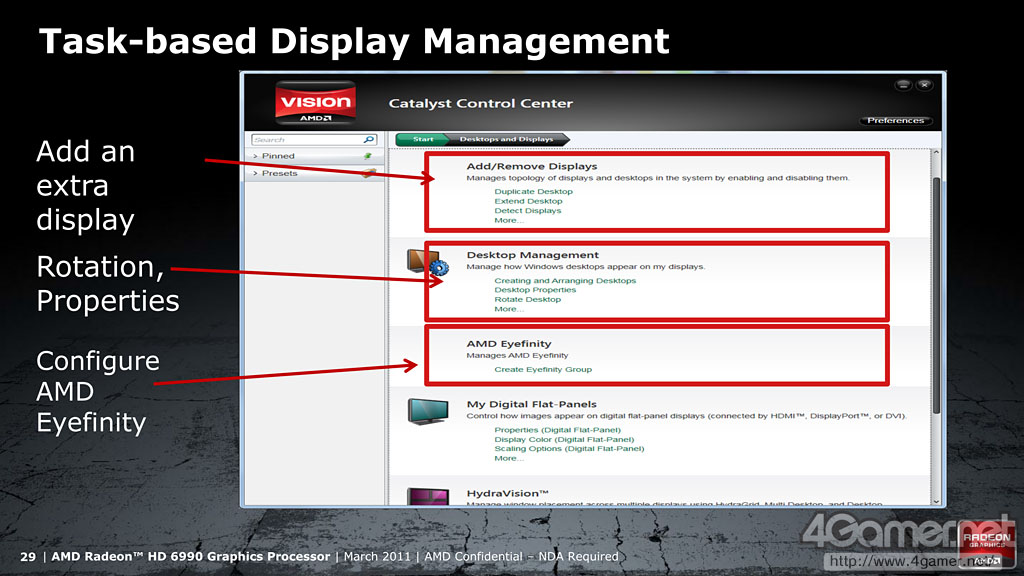Screen dimensions: 1024x576
Task: Open My Digital Flat-Panels heading
Action: [532, 404]
